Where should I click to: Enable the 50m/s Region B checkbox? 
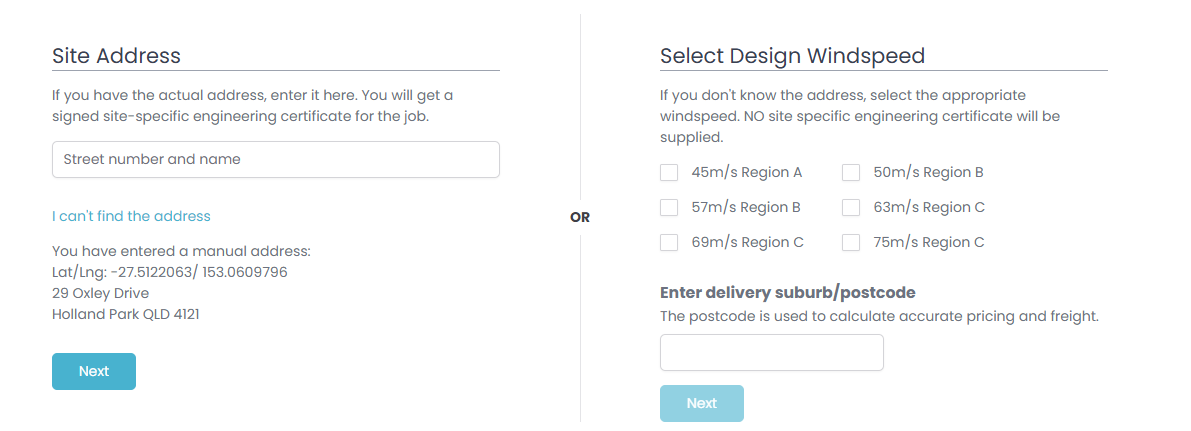(851, 172)
